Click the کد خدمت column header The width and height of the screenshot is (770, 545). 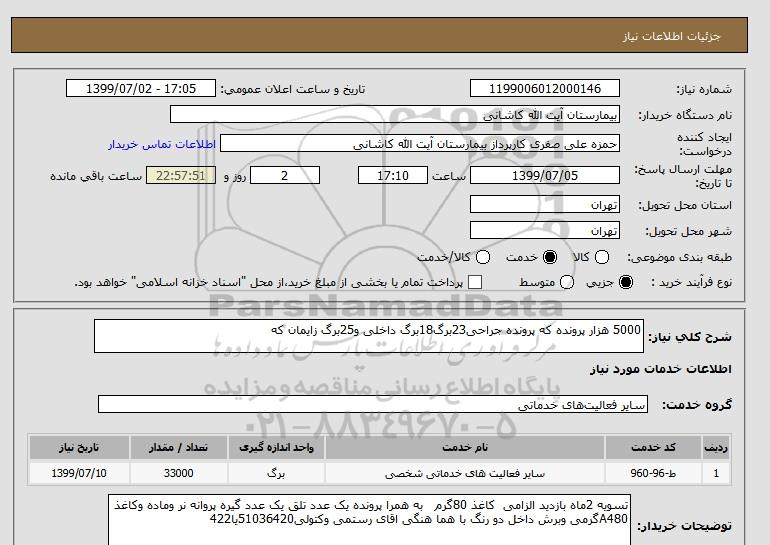[653, 447]
